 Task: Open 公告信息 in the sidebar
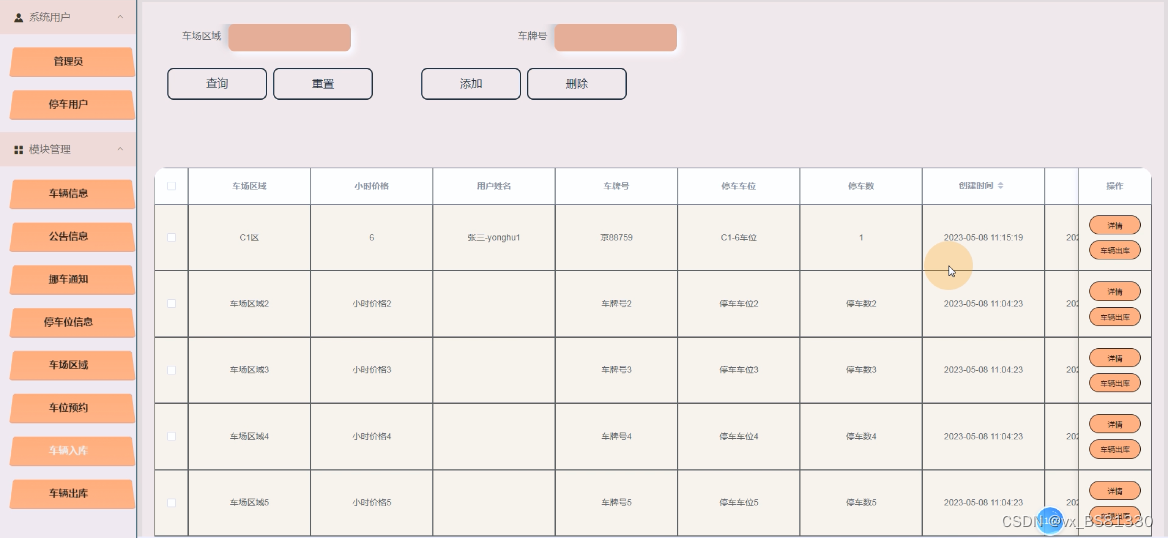(x=72, y=237)
